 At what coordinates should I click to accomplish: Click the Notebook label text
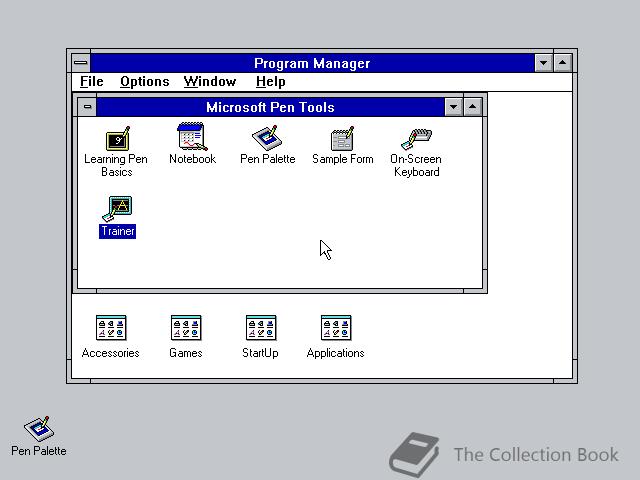tap(193, 159)
